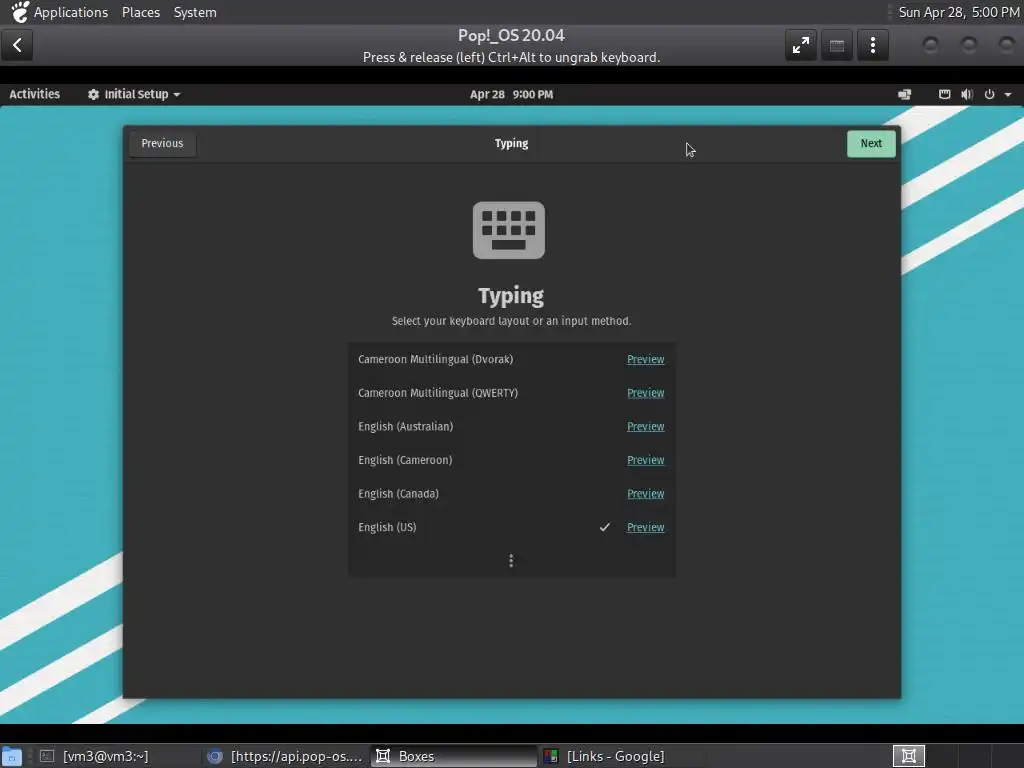Preview English (US) layout
The image size is (1024, 768).
tap(645, 527)
